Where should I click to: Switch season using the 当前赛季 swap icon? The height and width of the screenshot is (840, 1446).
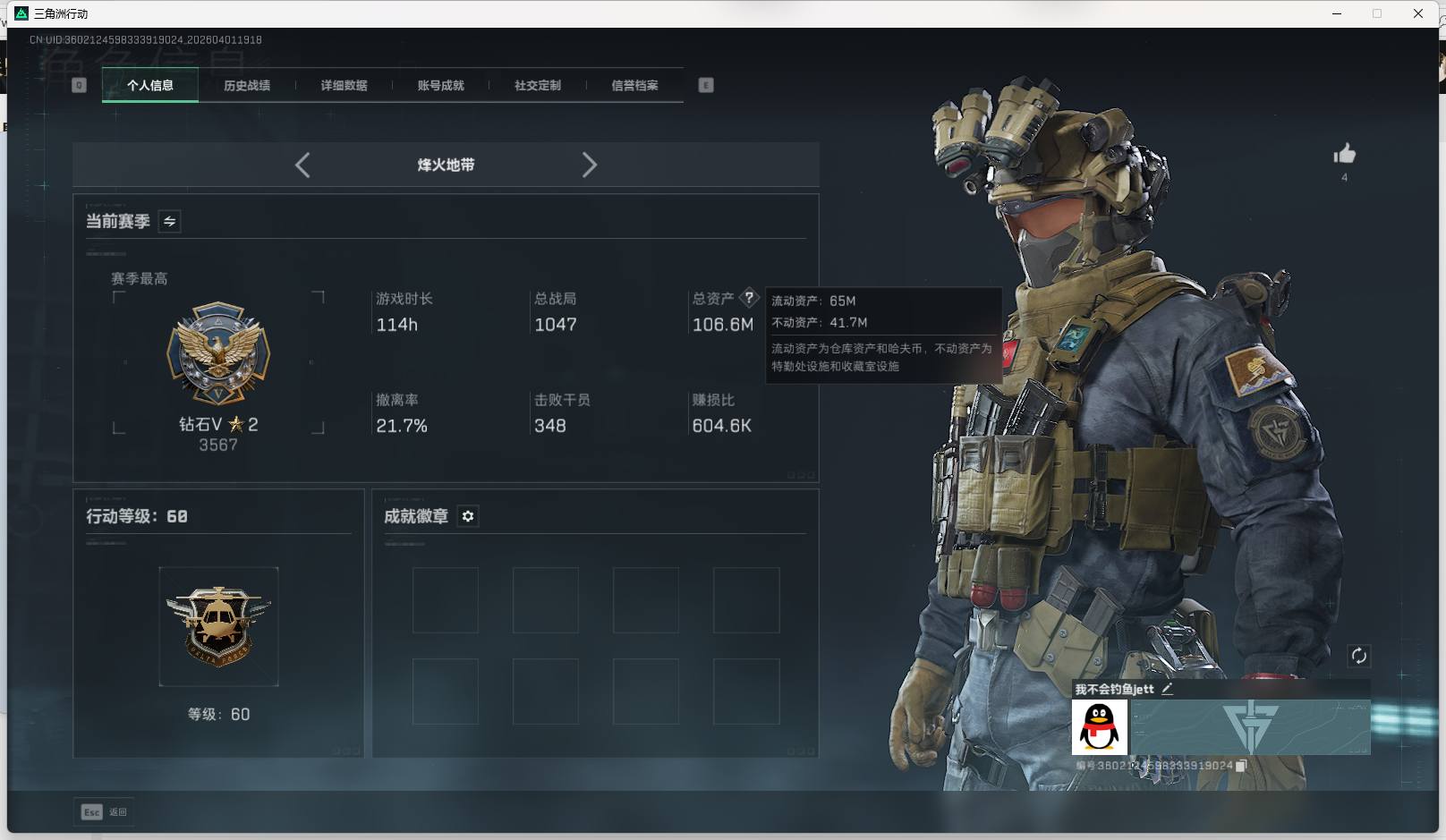click(x=169, y=221)
